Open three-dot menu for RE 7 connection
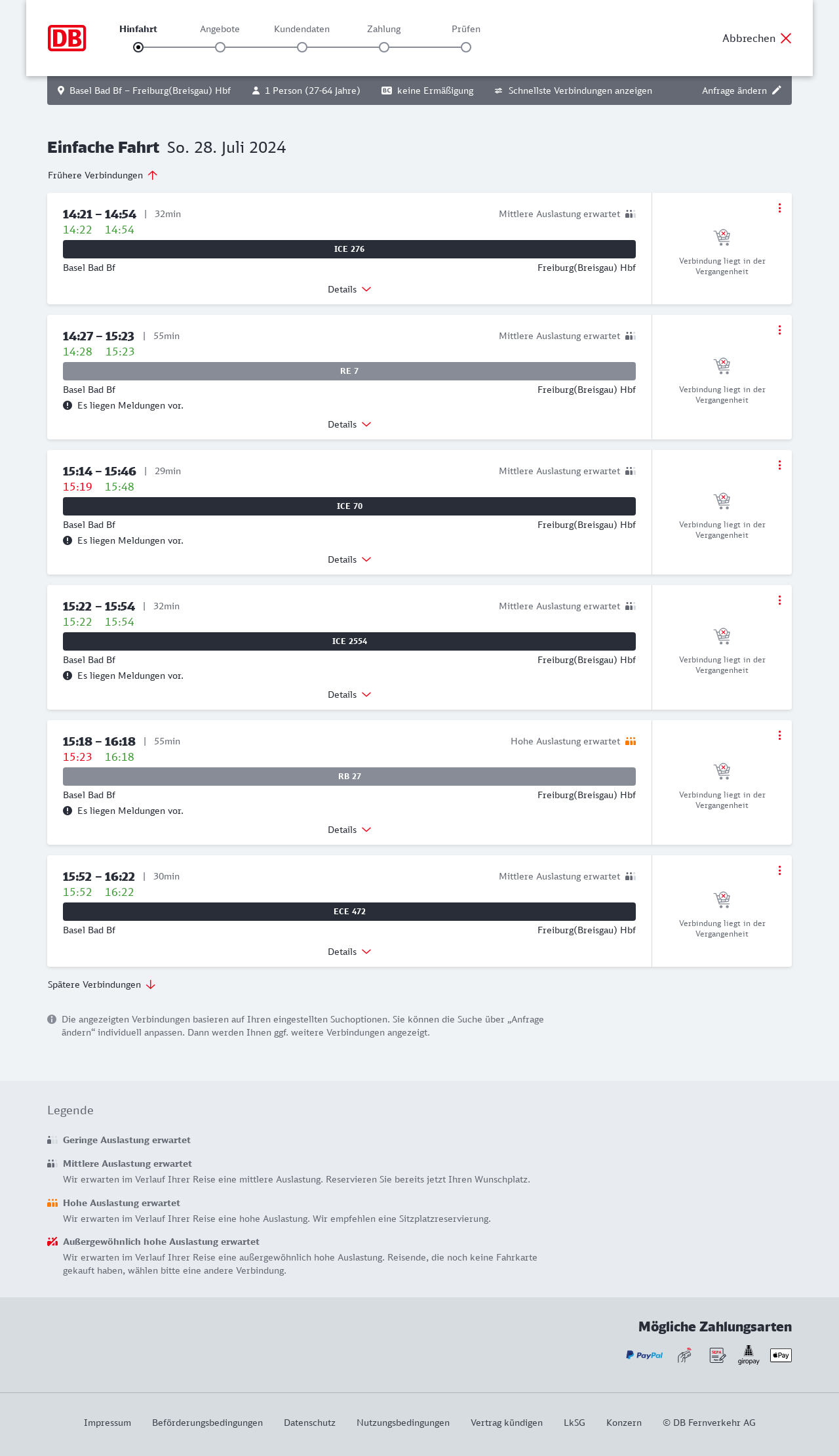Screen dimensions: 839x1456 [x=779, y=330]
